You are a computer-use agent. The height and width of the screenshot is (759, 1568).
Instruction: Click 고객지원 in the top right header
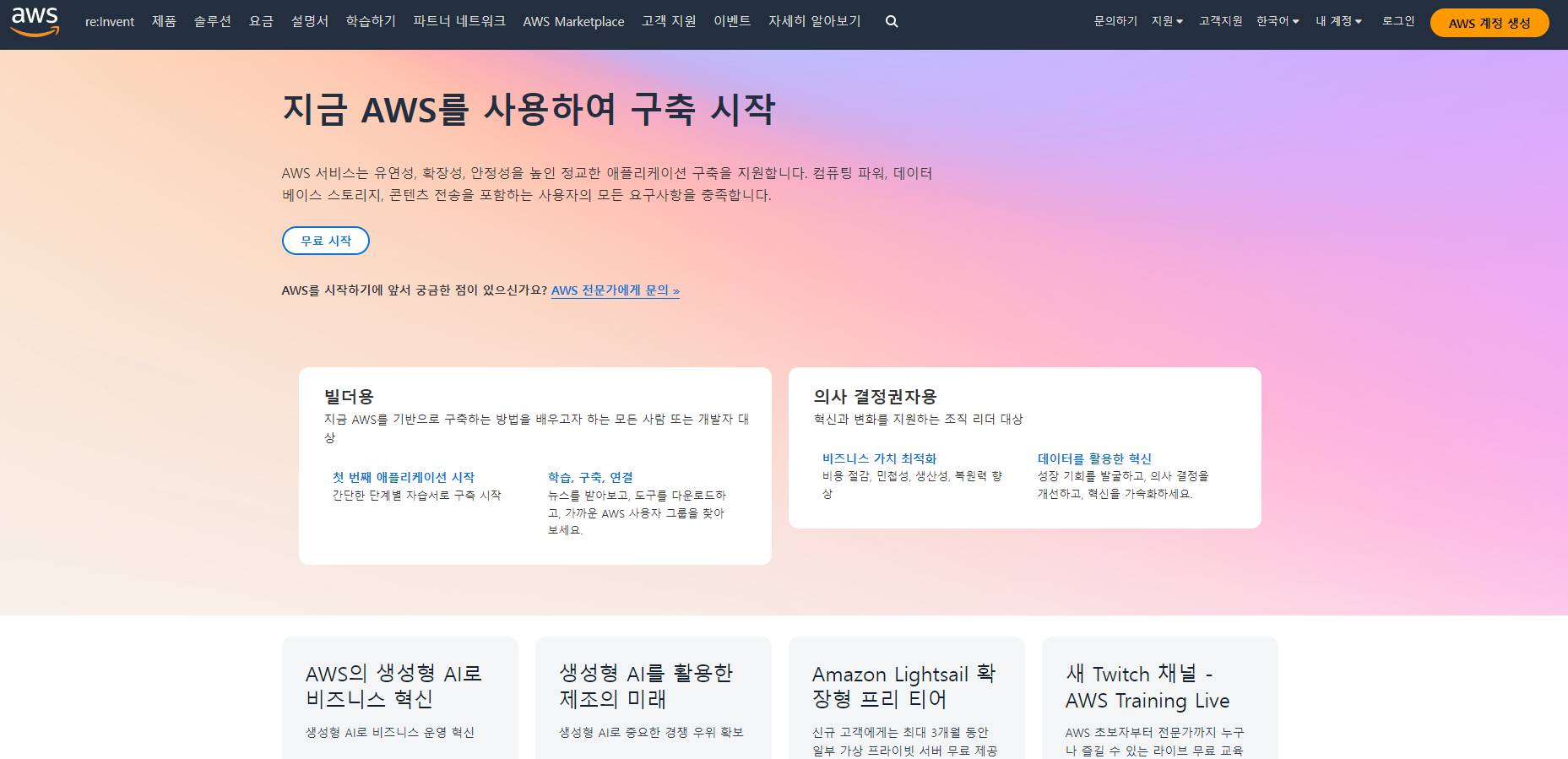point(1220,21)
